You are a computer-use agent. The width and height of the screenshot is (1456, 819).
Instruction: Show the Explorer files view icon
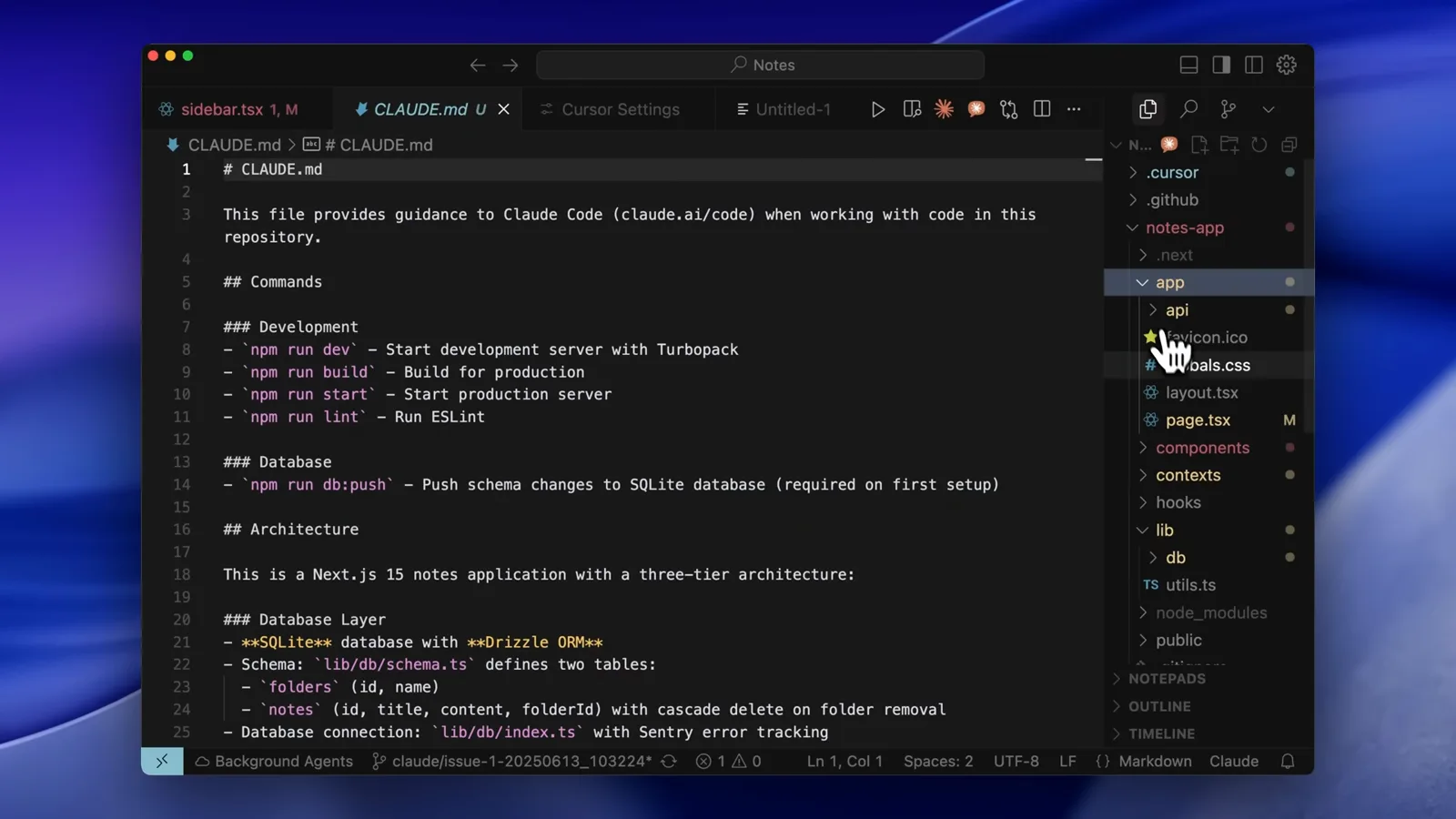pos(1148,109)
